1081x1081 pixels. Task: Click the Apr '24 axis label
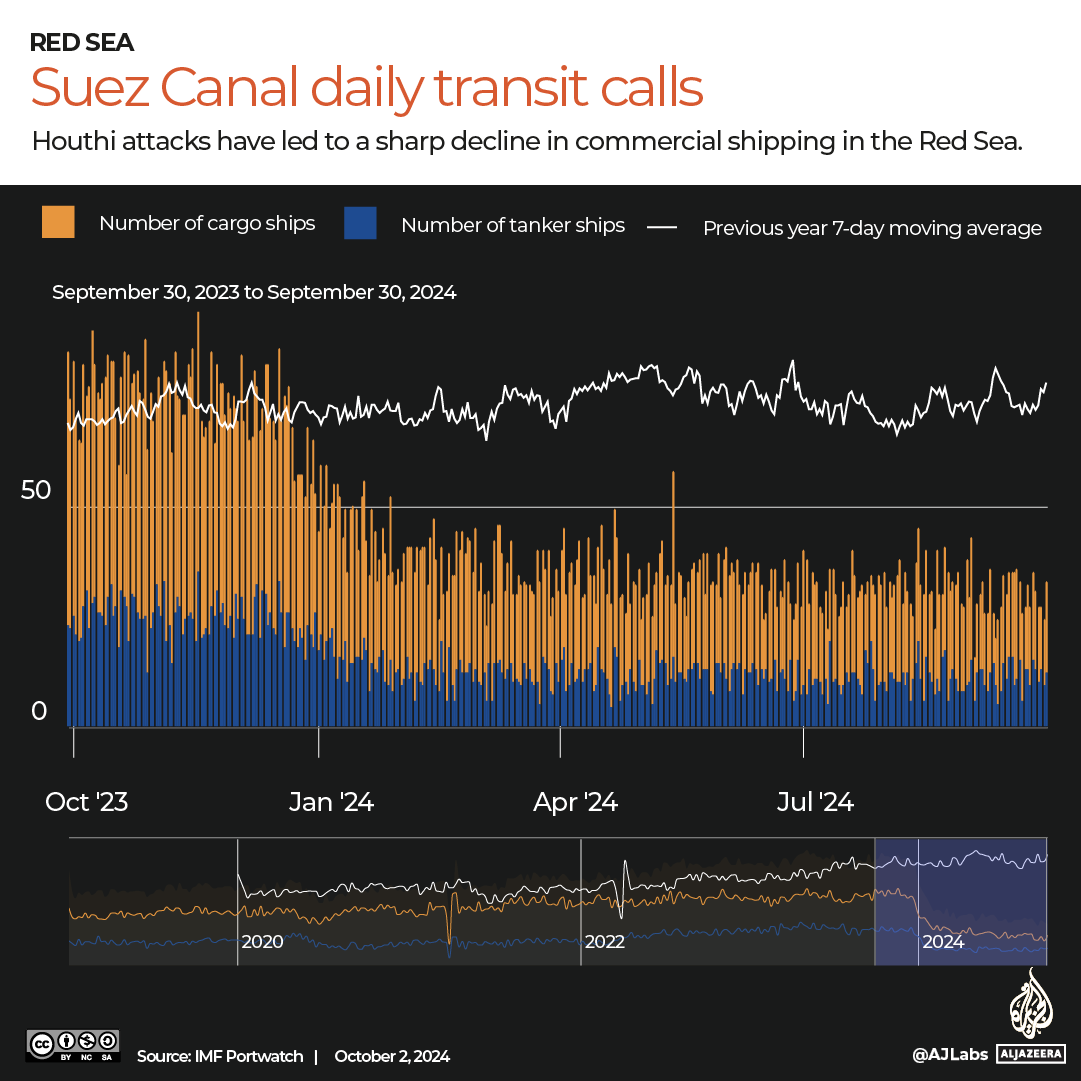point(575,802)
